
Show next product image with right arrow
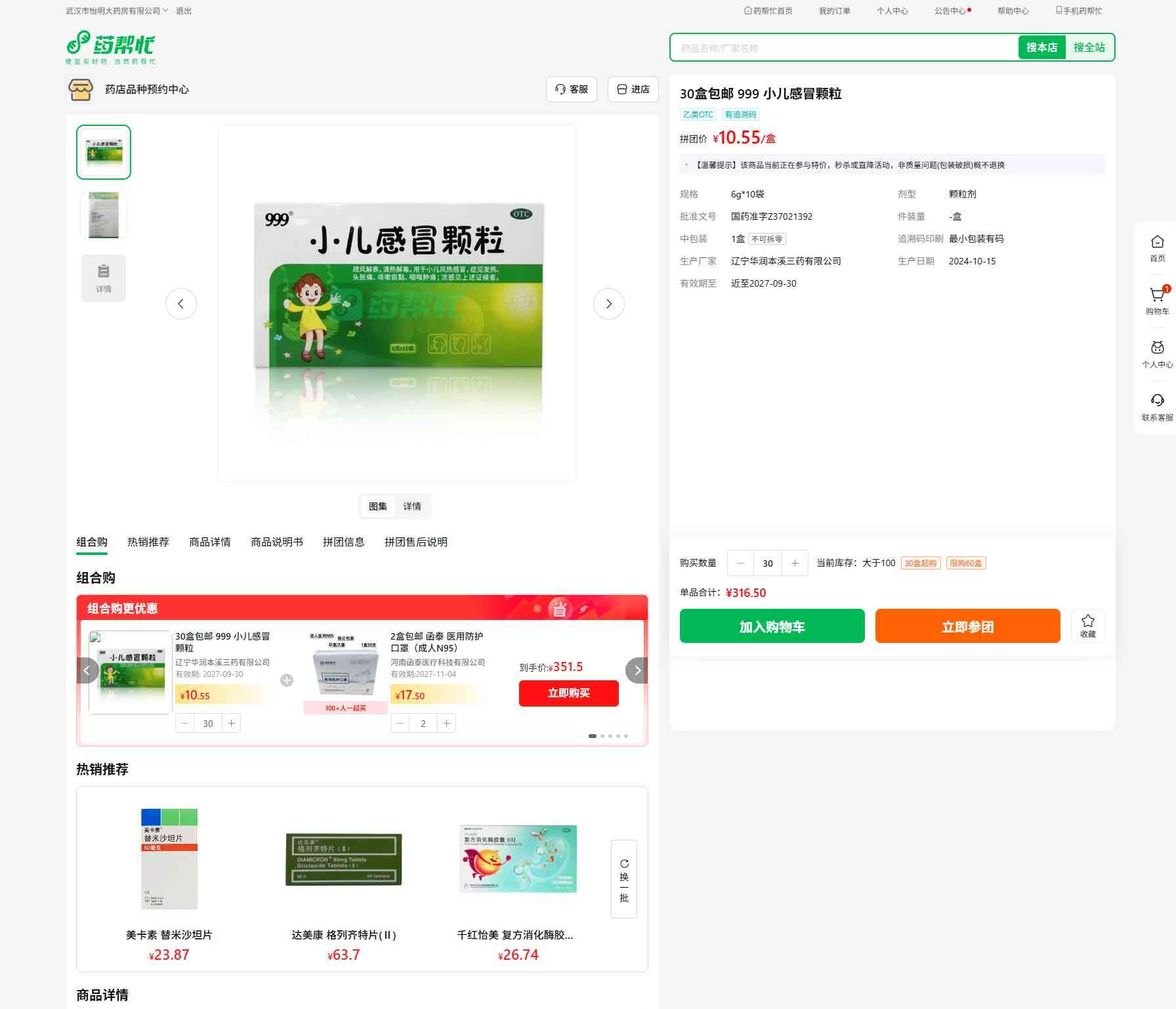[x=608, y=304]
